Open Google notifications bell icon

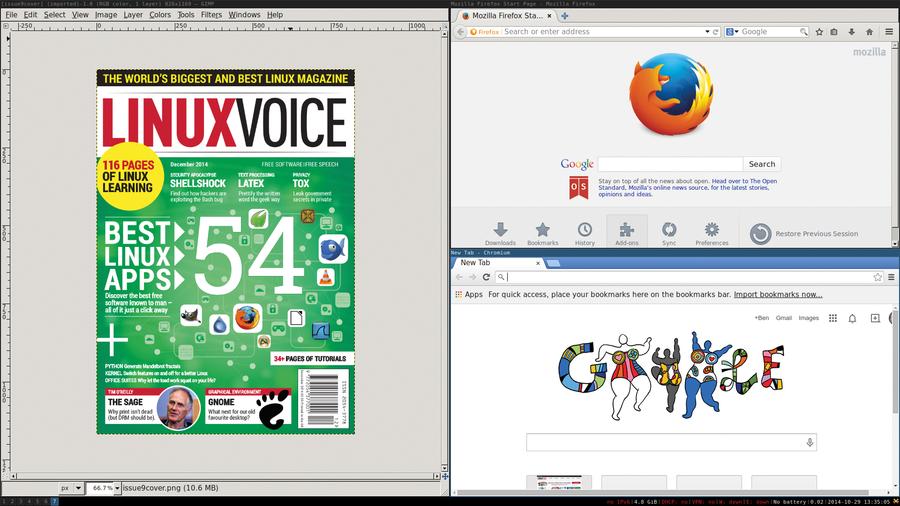coord(852,318)
